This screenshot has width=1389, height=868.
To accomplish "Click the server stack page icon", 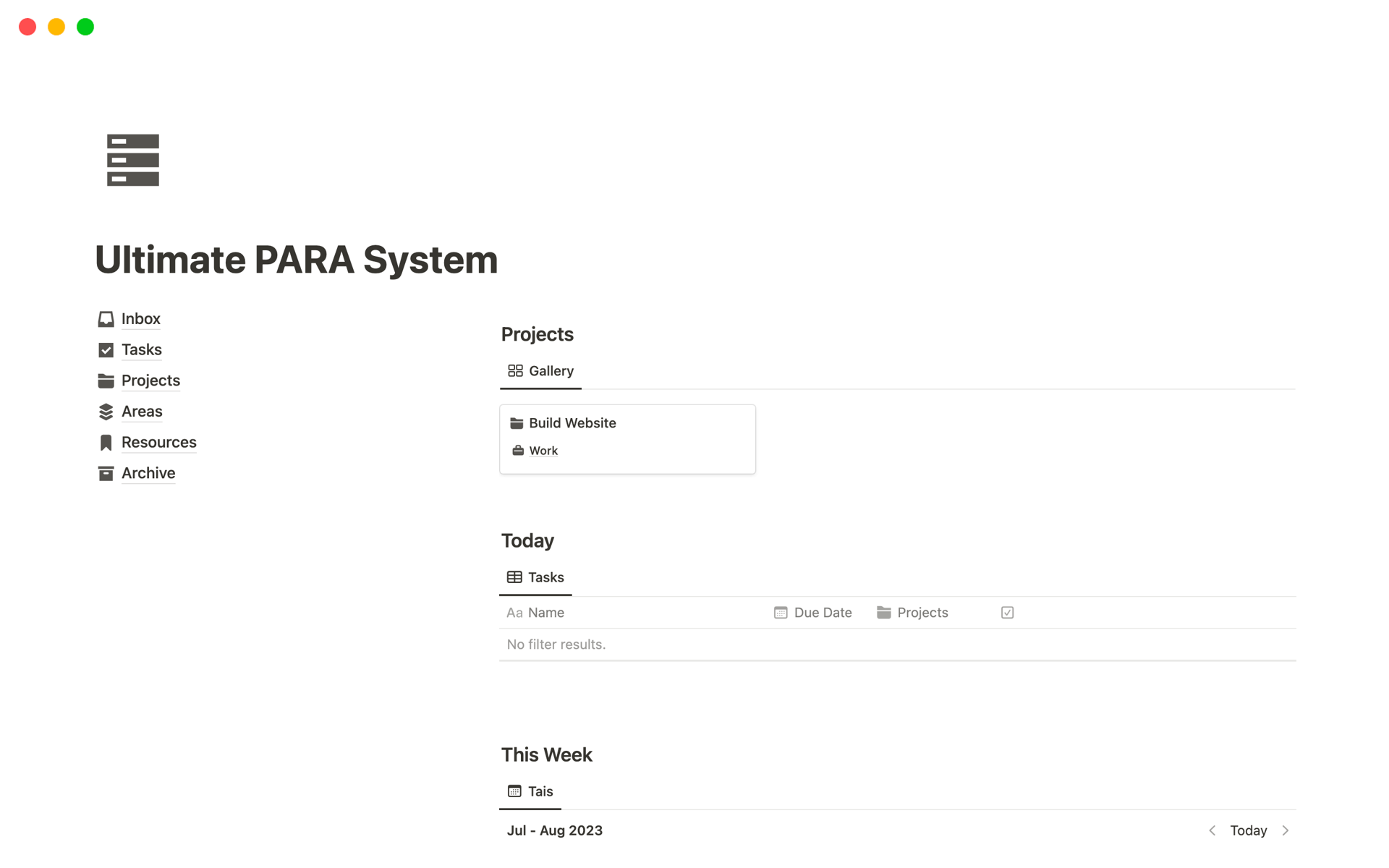I will coord(133,160).
